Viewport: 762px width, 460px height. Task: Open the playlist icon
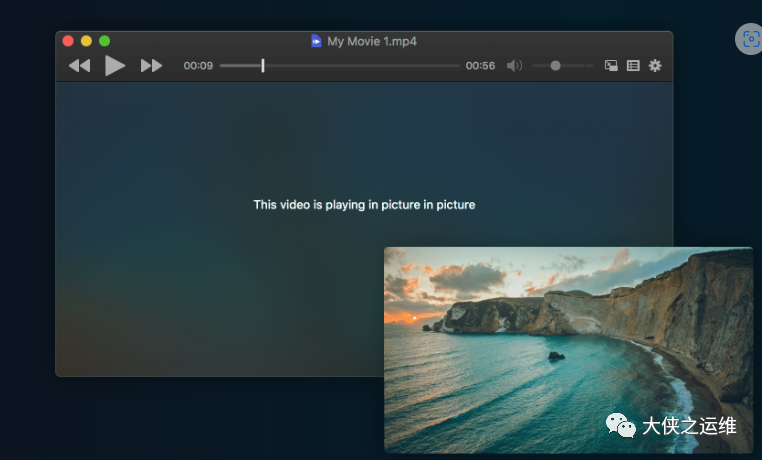pos(633,66)
